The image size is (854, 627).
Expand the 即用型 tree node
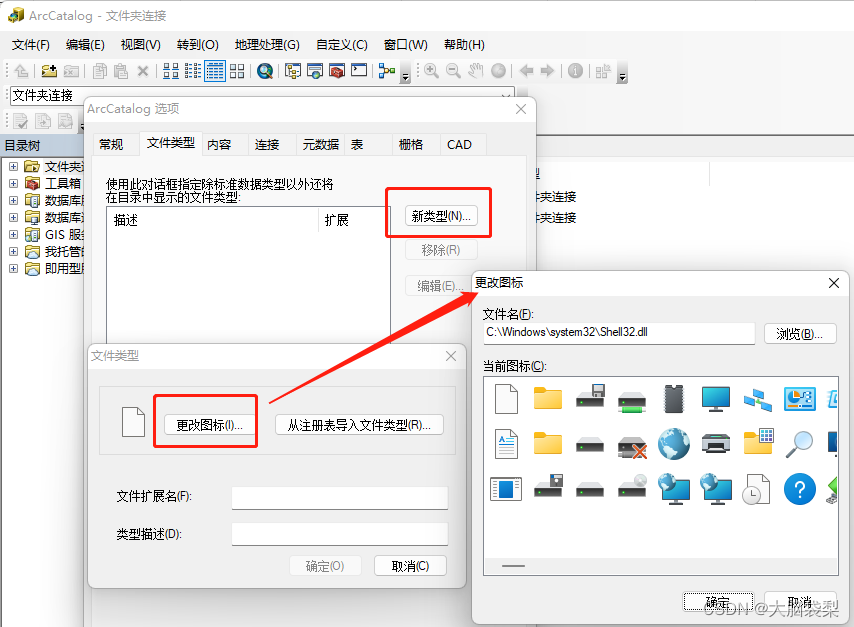[x=14, y=269]
